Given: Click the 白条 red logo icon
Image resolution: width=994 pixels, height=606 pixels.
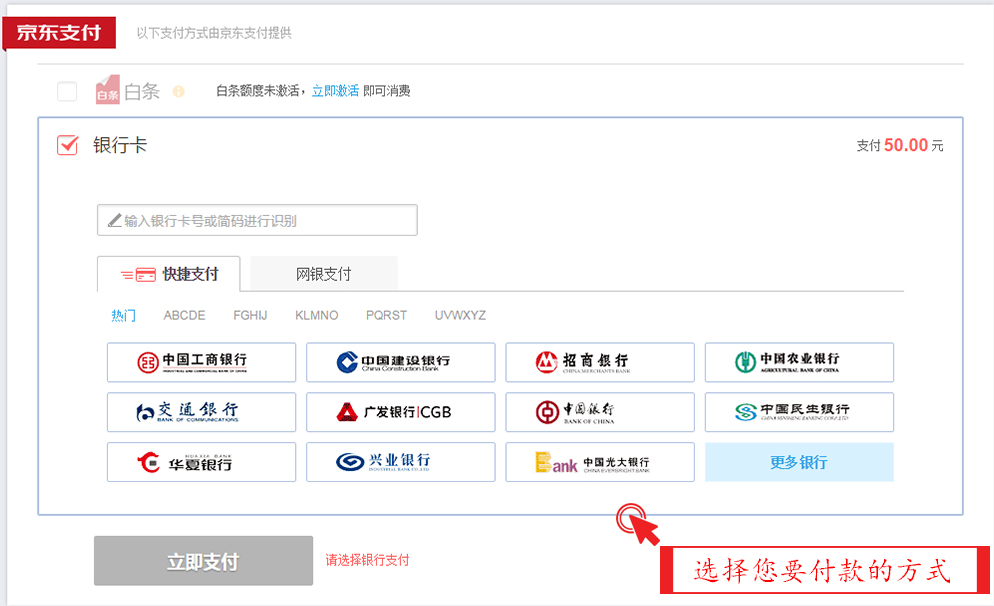Looking at the screenshot, I should [107, 90].
